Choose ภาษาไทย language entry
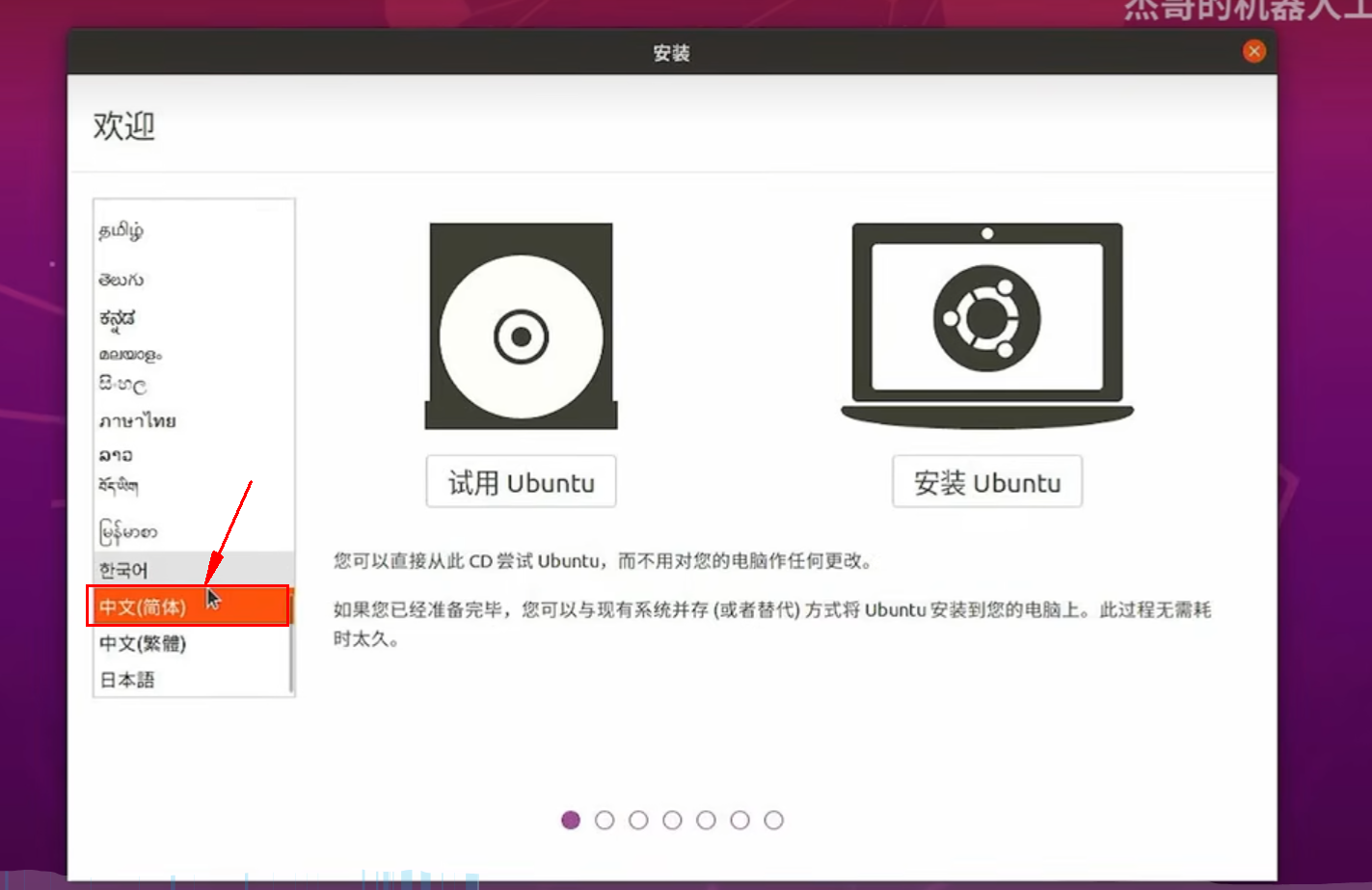The height and width of the screenshot is (890, 1372). [137, 421]
